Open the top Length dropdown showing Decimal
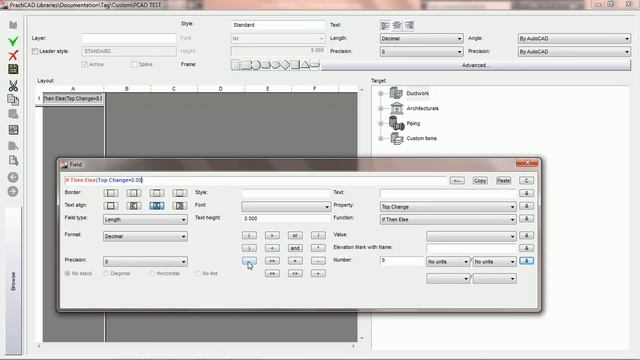The height and width of the screenshot is (360, 640). click(422, 38)
